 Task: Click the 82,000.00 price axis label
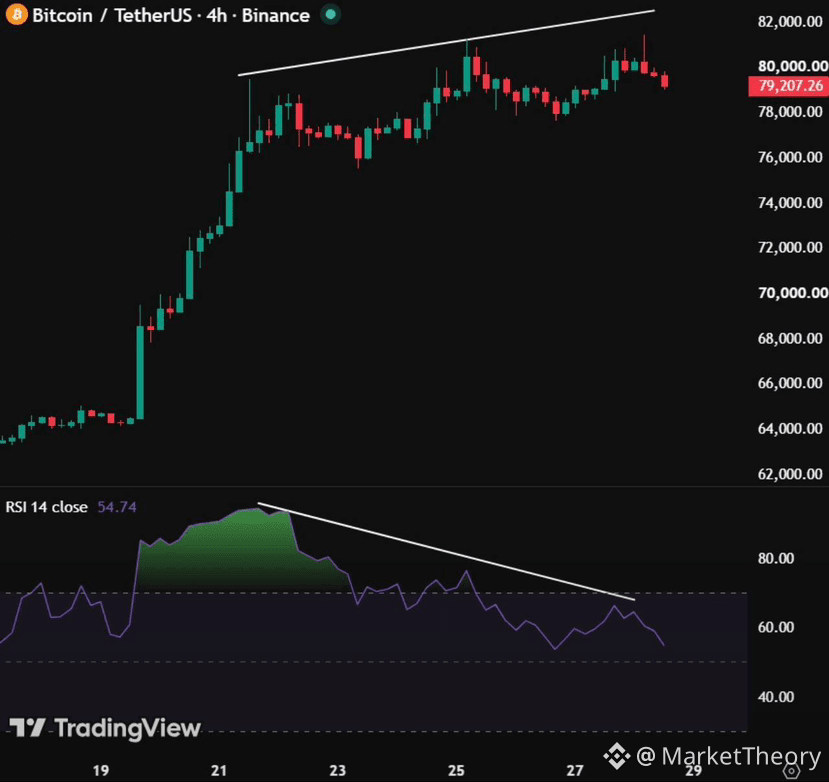[x=790, y=22]
